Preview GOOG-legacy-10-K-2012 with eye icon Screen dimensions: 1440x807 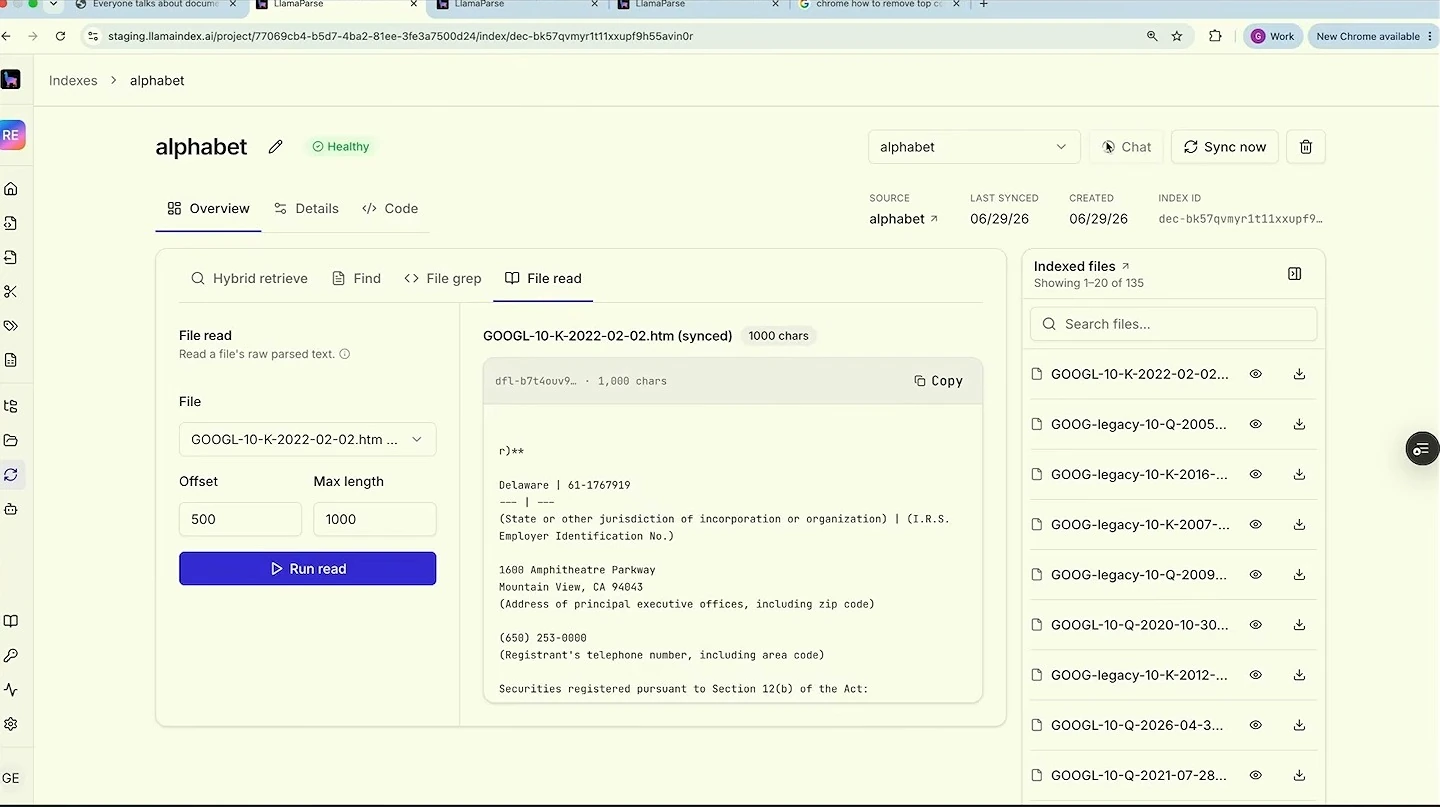pyautogui.click(x=1255, y=675)
